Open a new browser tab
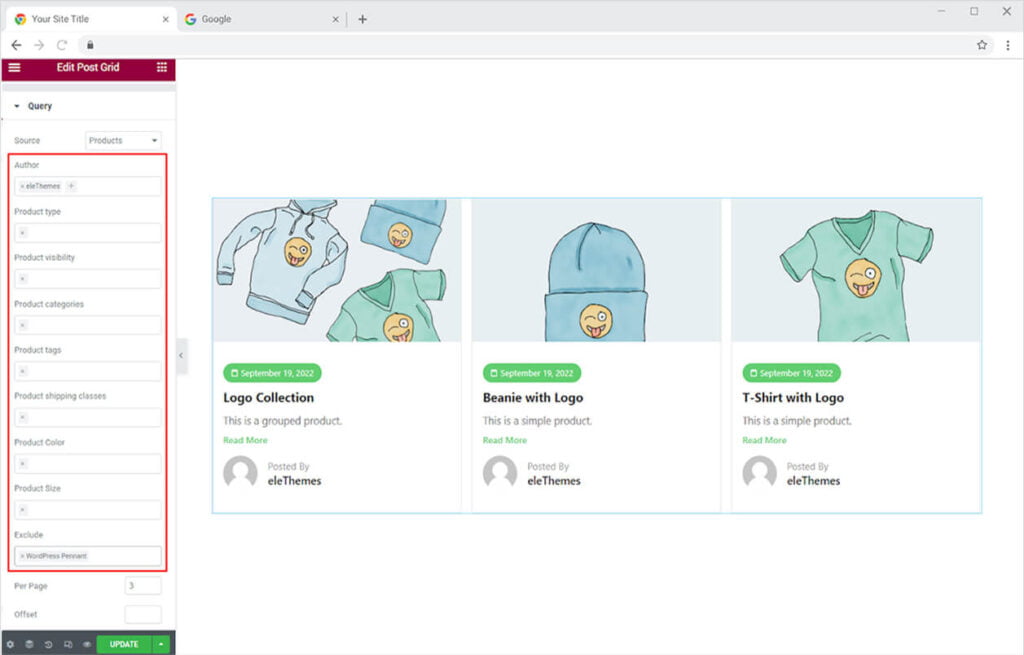This screenshot has height=655, width=1024. point(362,19)
